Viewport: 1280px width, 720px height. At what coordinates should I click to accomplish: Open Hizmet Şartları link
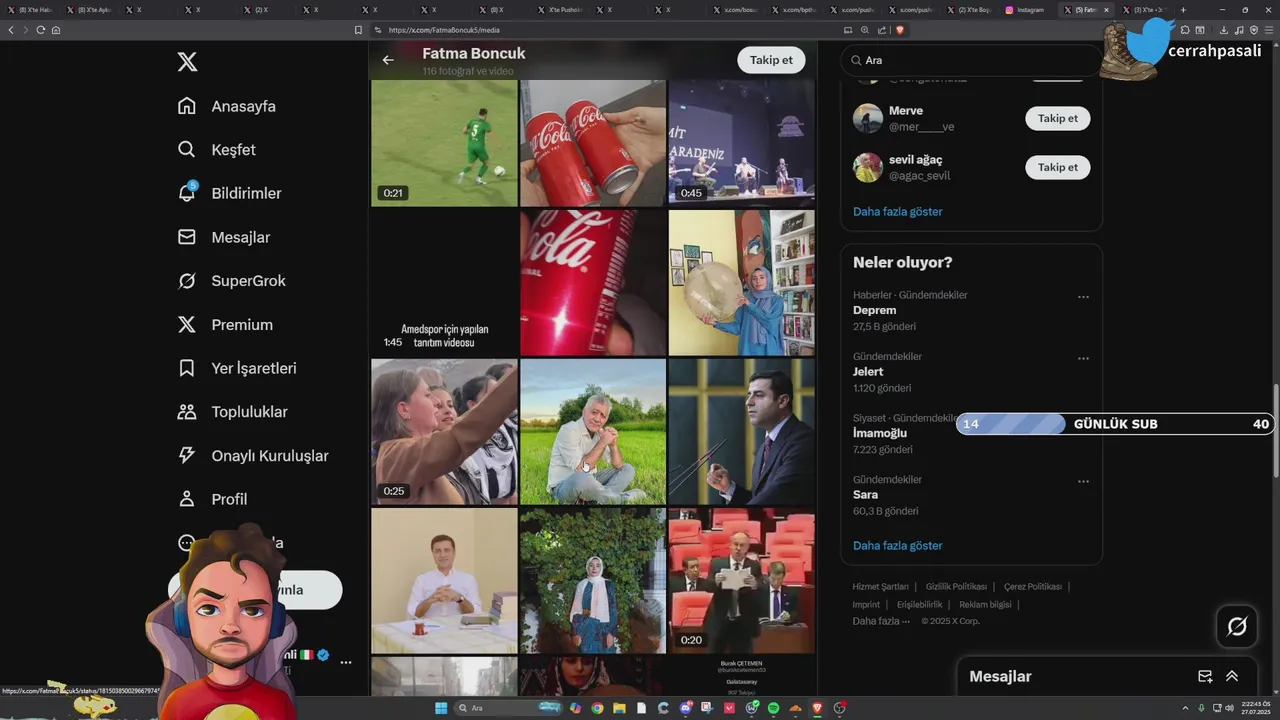coord(880,587)
